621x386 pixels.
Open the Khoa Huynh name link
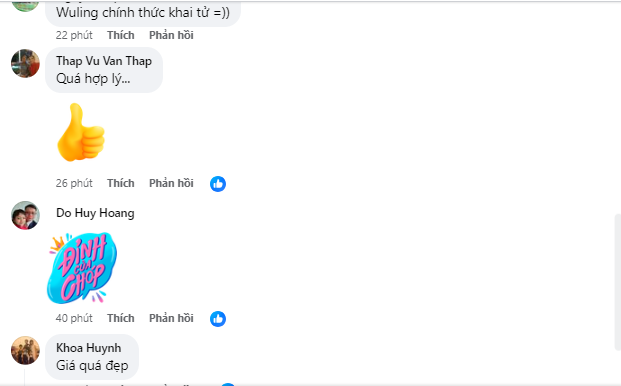point(89,348)
